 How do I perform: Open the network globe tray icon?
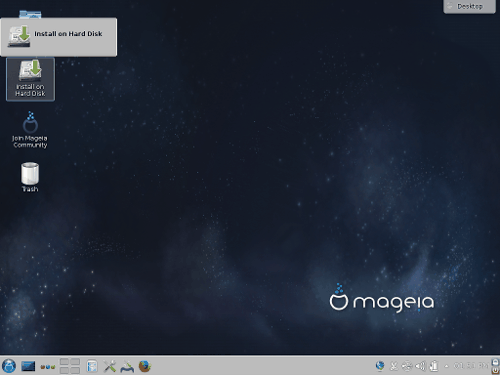coord(380,366)
